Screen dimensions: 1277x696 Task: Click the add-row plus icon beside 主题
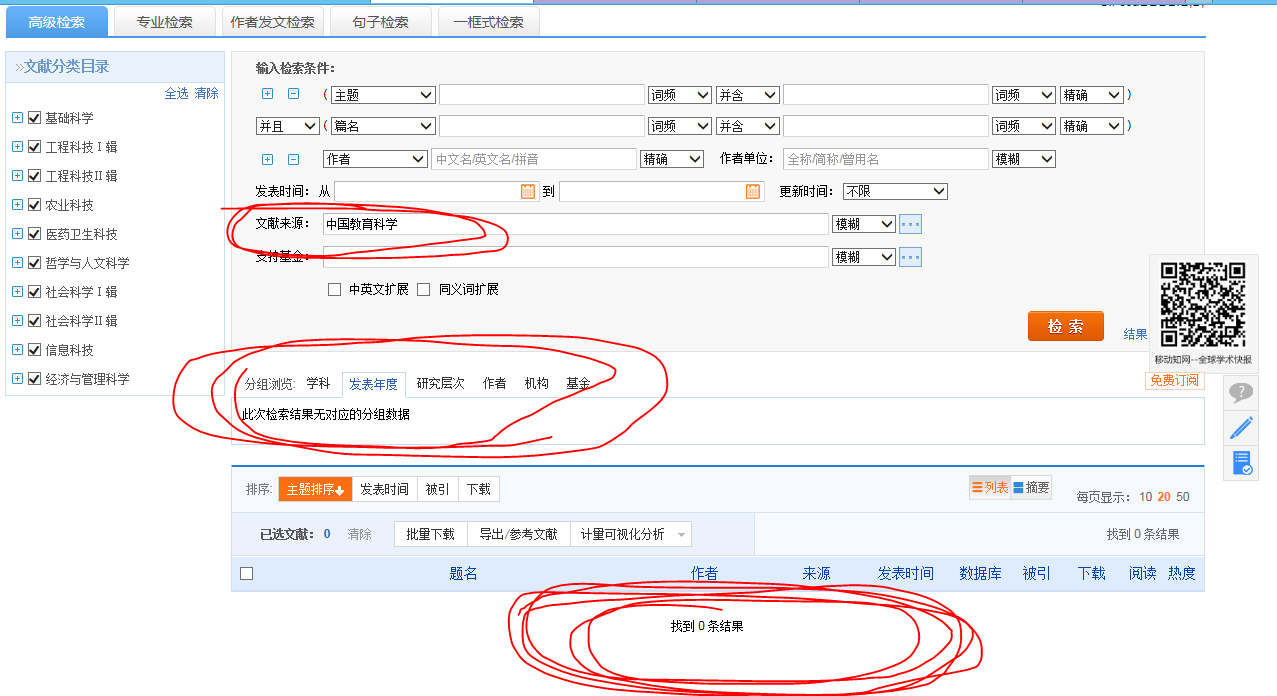[x=267, y=95]
